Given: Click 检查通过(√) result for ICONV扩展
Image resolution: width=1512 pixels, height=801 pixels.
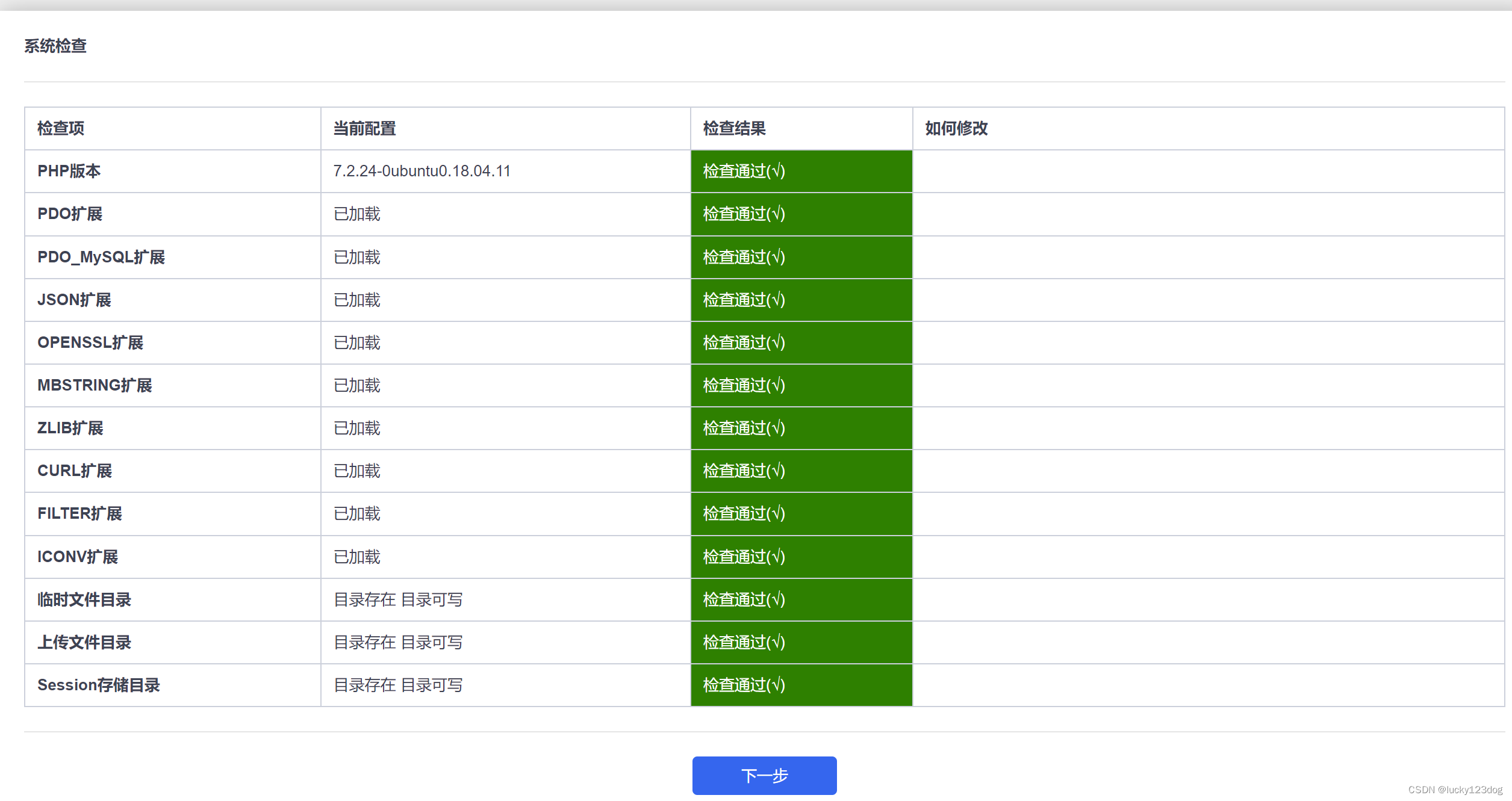Looking at the screenshot, I should coord(801,557).
